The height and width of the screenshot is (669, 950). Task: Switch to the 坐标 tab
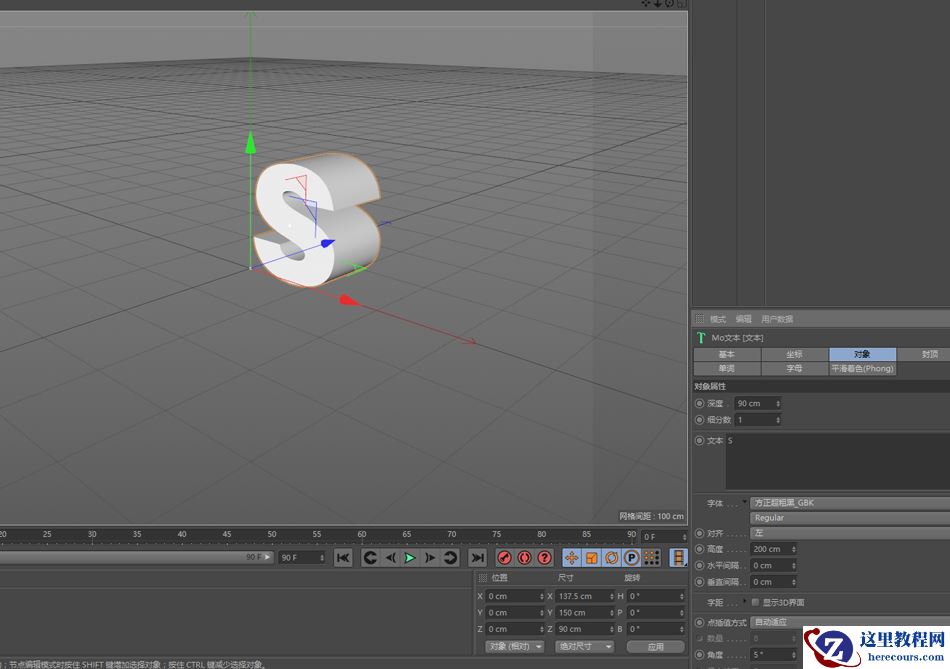tap(794, 353)
